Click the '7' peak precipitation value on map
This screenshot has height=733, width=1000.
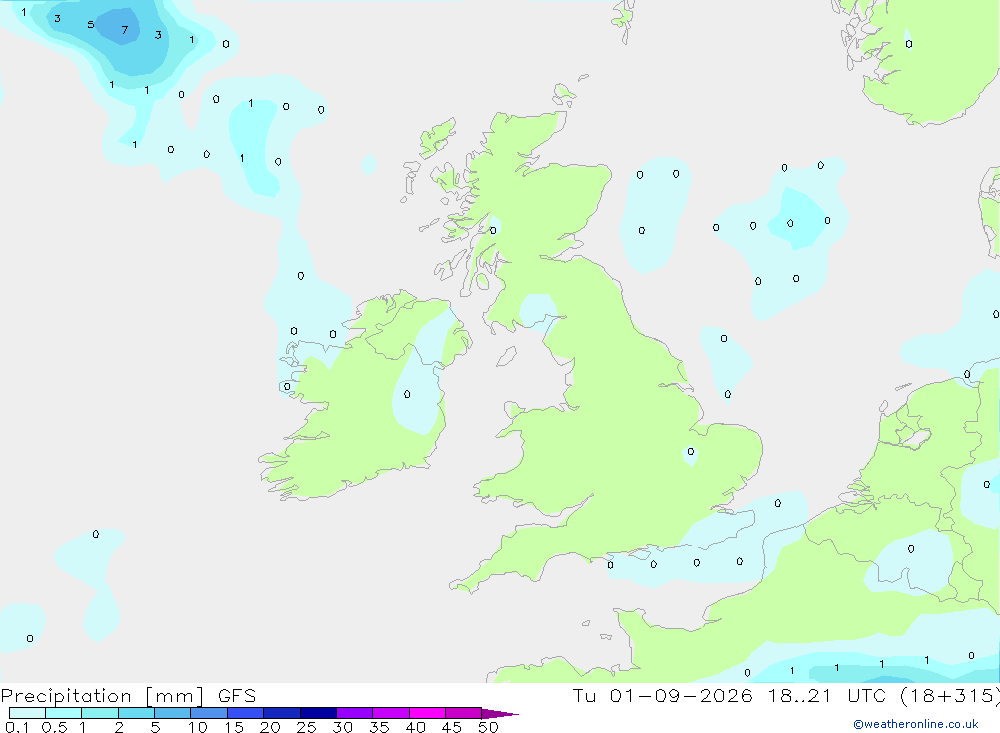click(124, 30)
